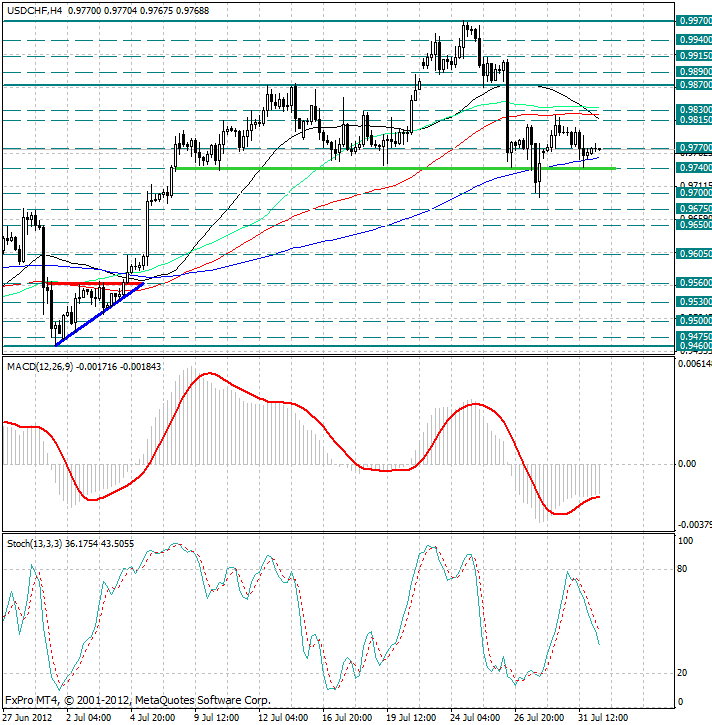Click the 0.9605 price level label

pyautogui.click(x=694, y=253)
